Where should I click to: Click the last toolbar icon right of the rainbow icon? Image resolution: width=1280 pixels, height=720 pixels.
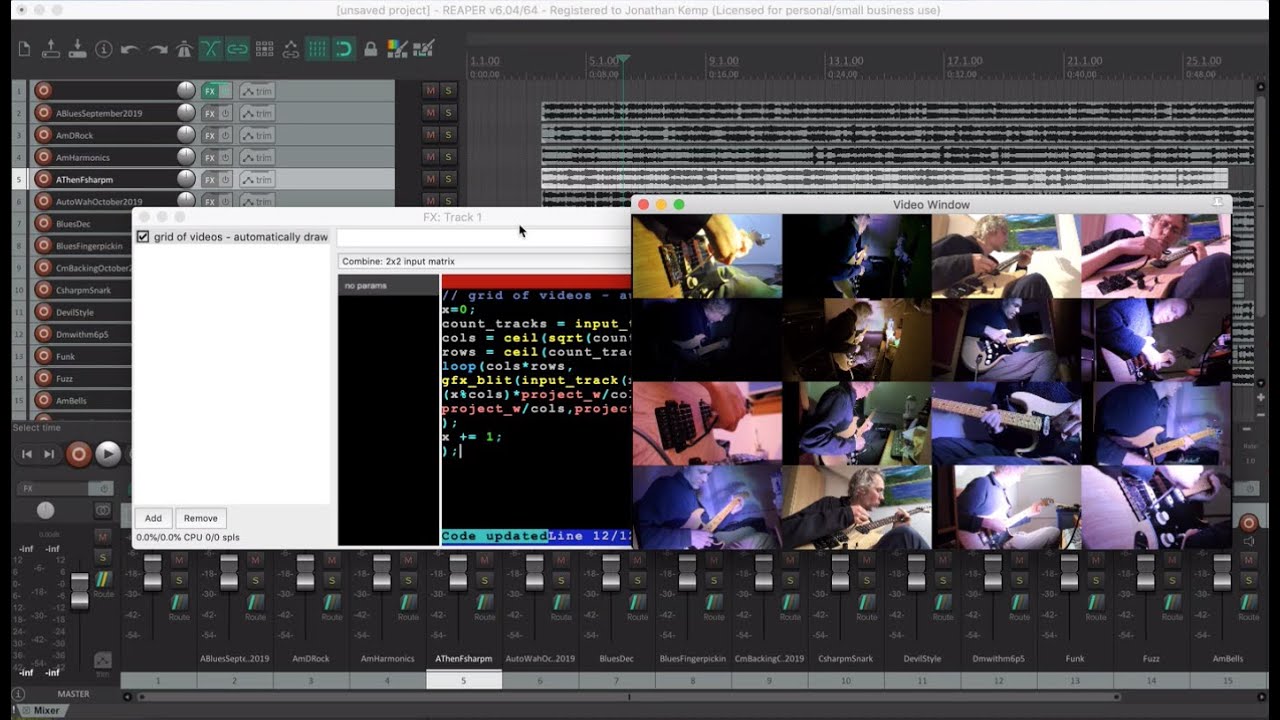pyautogui.click(x=423, y=48)
